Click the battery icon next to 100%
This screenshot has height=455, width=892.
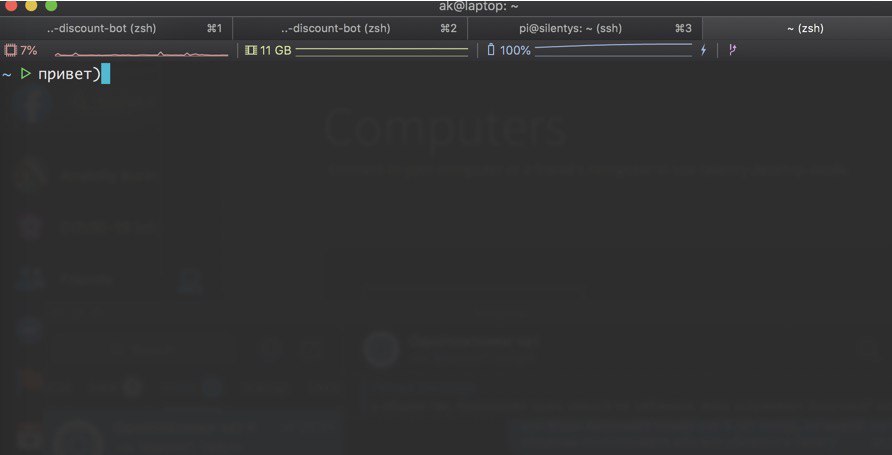[x=491, y=50]
